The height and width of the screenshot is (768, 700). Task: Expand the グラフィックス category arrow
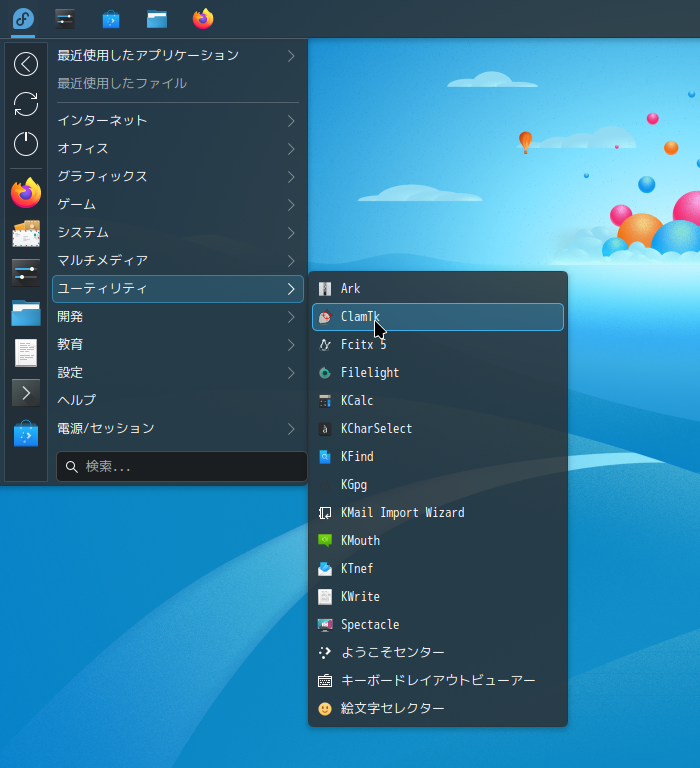(291, 177)
